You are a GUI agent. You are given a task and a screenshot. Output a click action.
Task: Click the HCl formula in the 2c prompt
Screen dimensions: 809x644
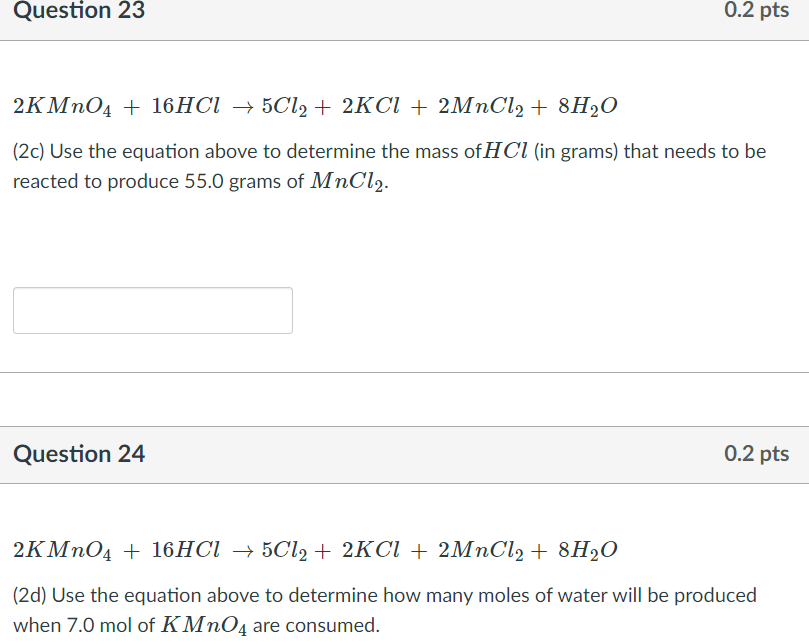(x=505, y=151)
